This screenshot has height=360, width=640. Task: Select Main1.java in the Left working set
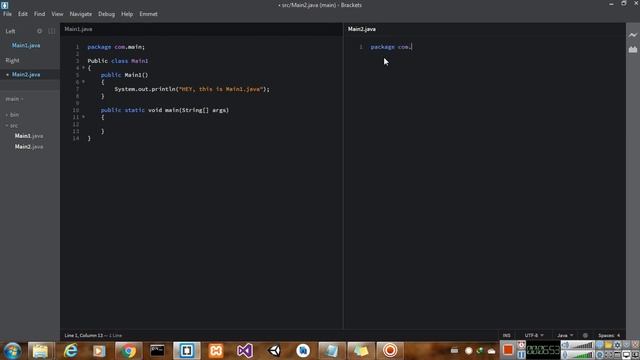coord(26,45)
